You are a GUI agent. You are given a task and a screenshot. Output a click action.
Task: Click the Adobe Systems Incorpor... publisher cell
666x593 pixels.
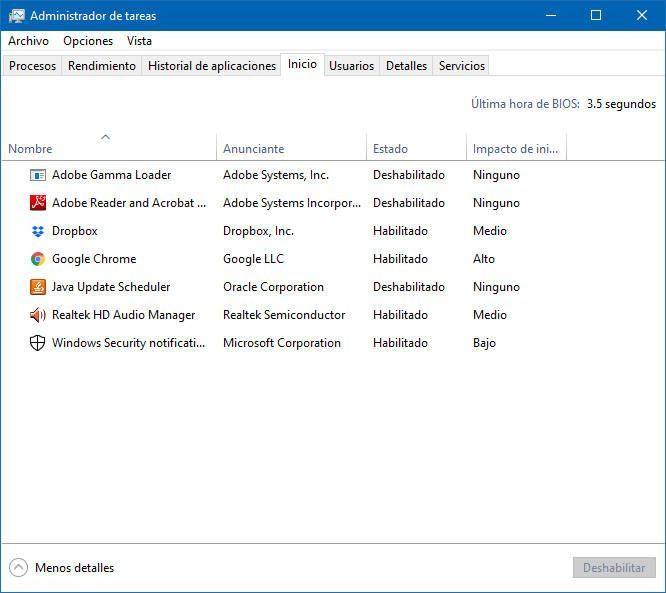coord(292,203)
